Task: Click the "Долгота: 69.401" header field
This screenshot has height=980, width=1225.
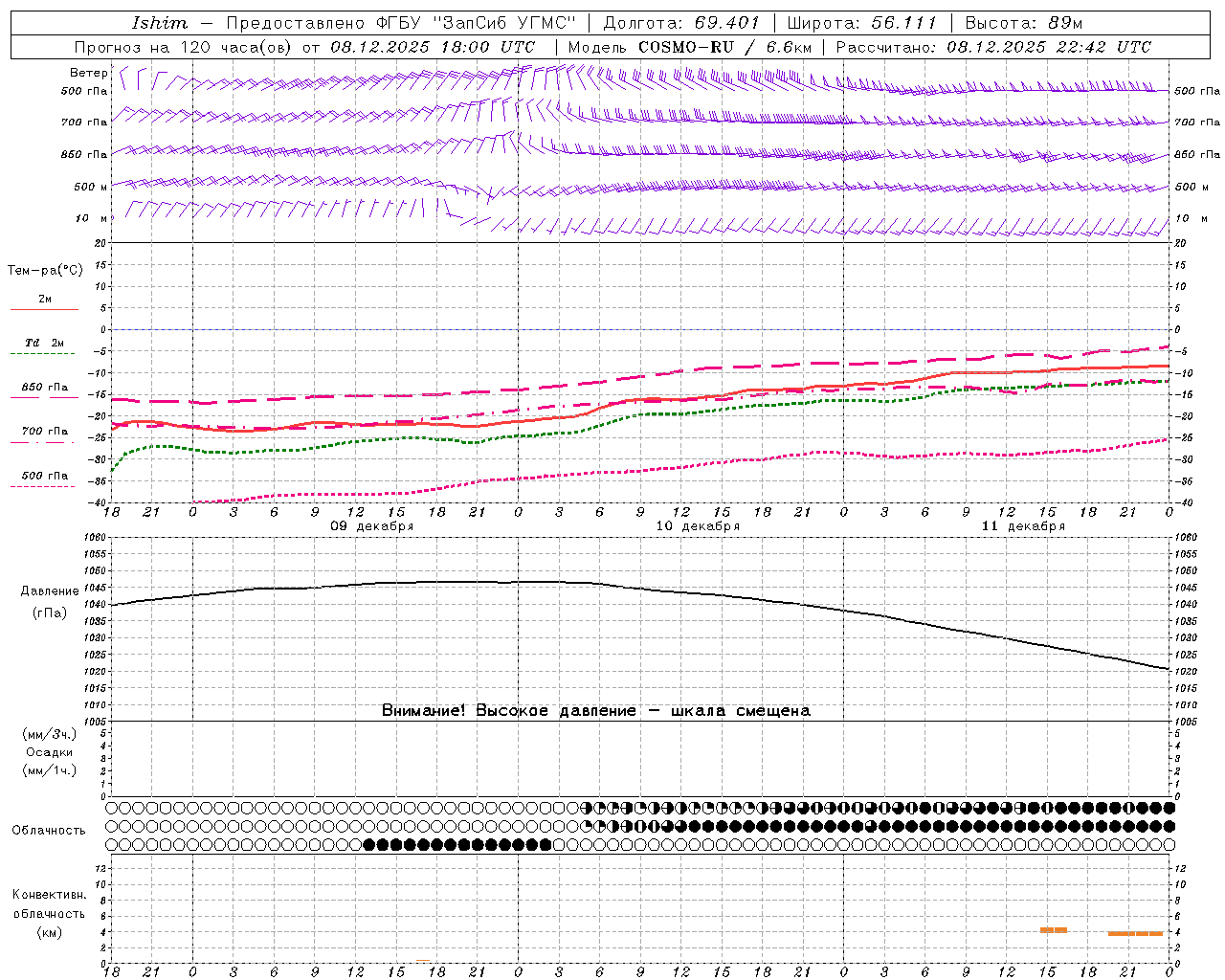Action: 680,23
